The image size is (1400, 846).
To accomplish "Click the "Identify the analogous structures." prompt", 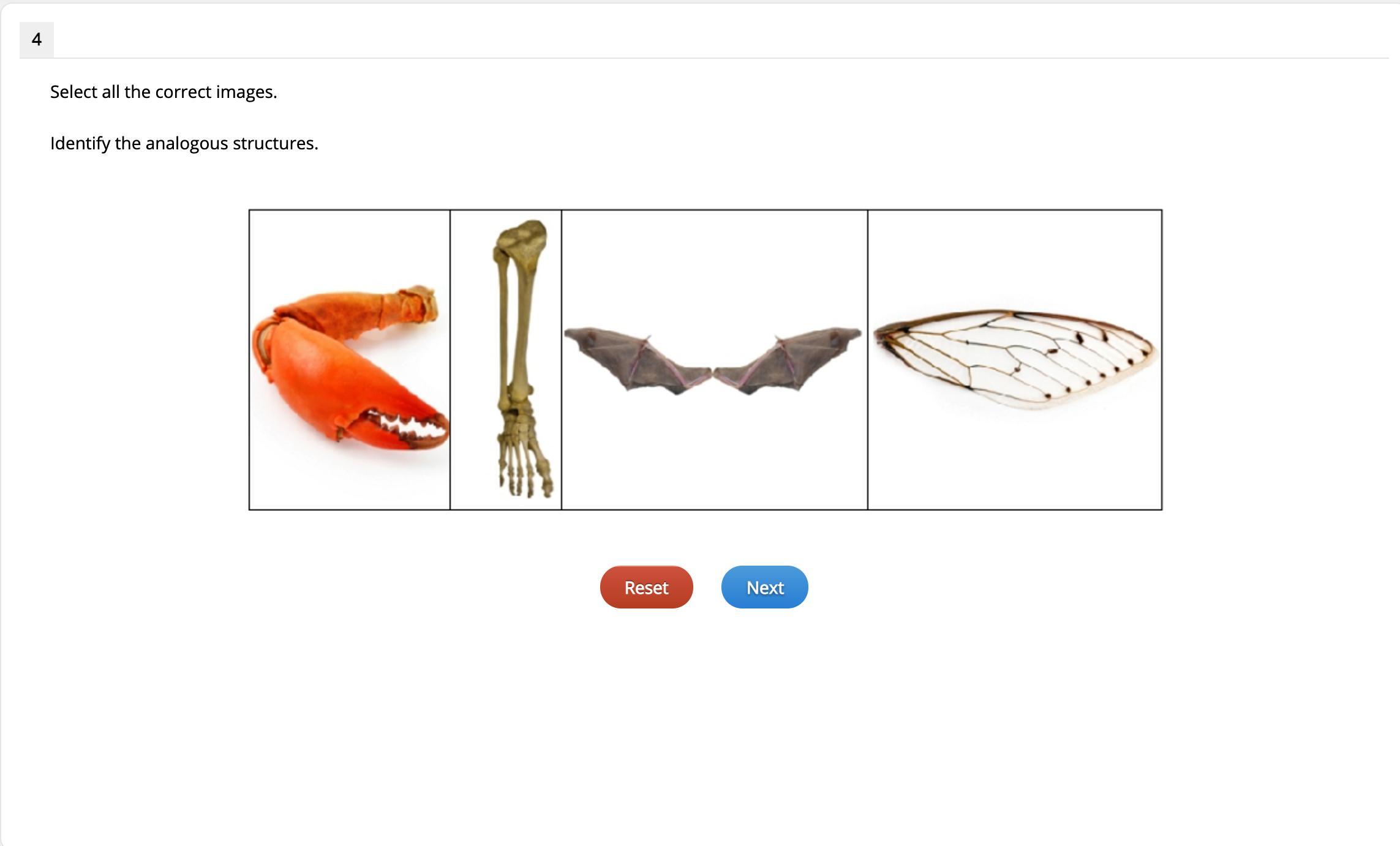I will [184, 143].
